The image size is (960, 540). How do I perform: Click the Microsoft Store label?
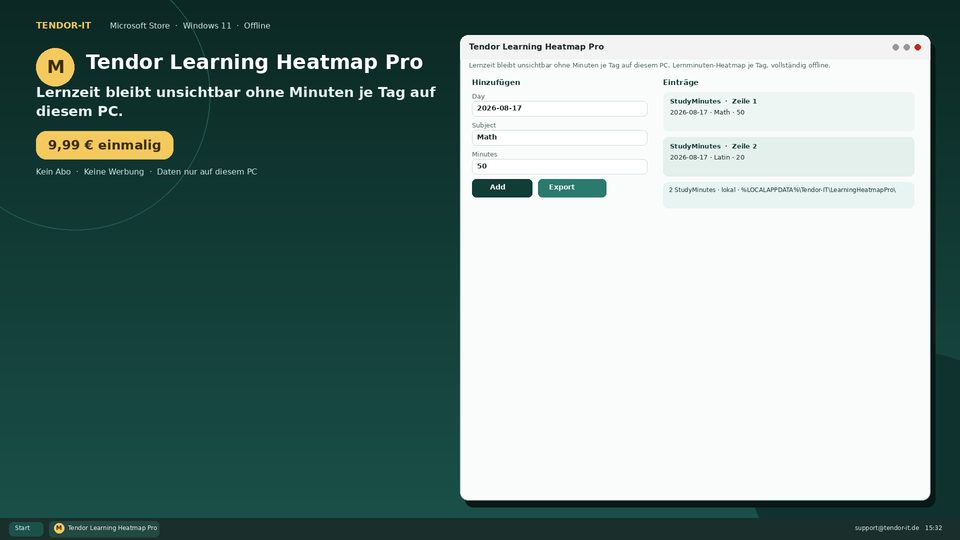point(140,26)
